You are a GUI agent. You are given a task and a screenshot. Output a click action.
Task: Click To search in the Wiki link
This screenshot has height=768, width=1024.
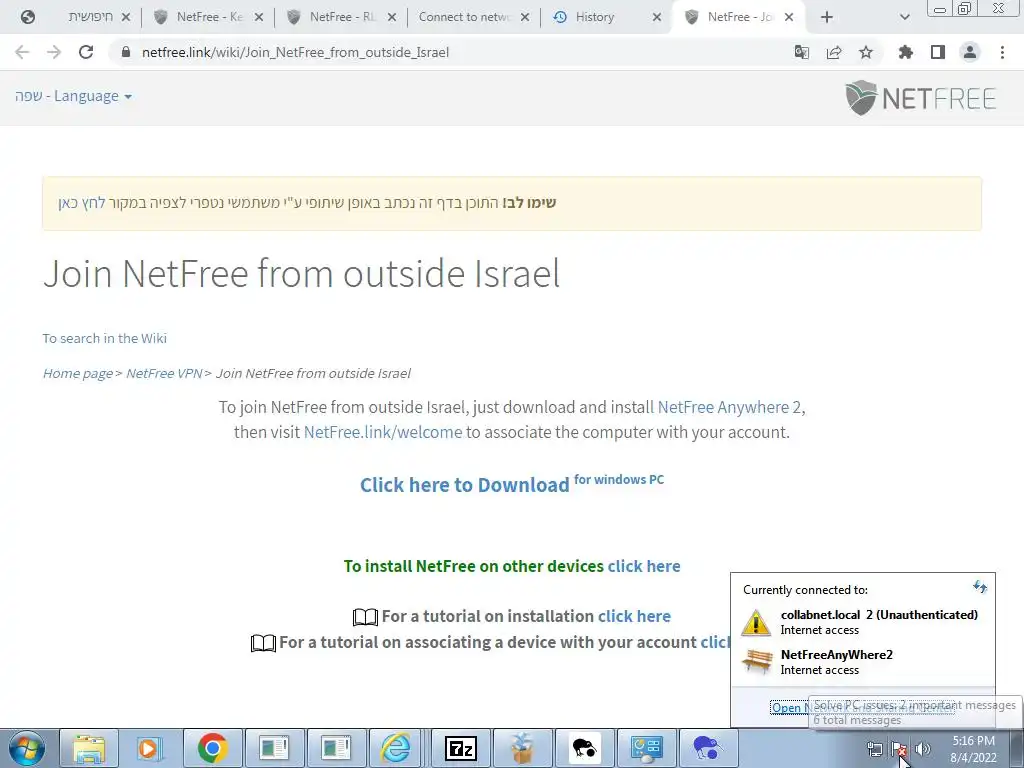coord(104,338)
